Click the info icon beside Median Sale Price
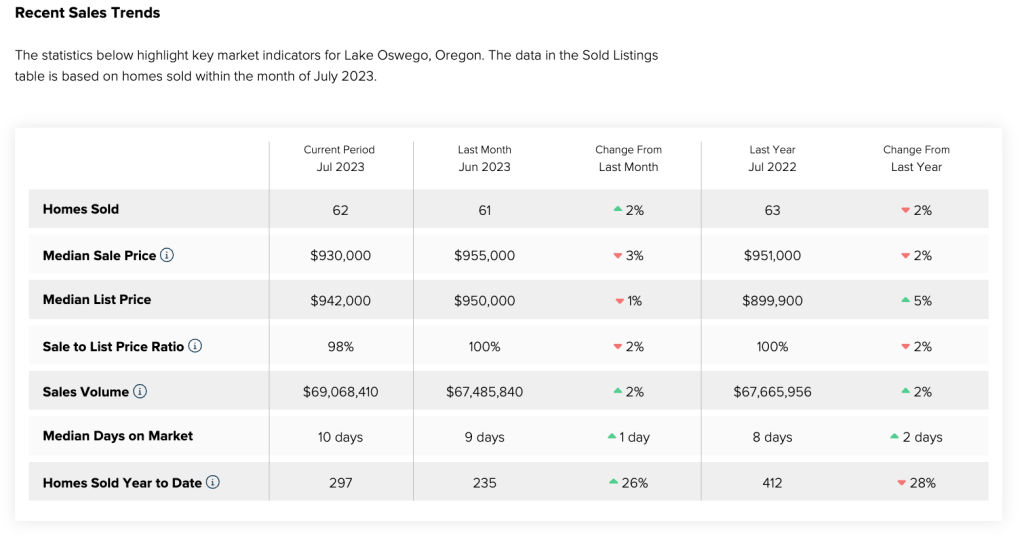Image resolution: width=1024 pixels, height=536 pixels. [x=167, y=255]
